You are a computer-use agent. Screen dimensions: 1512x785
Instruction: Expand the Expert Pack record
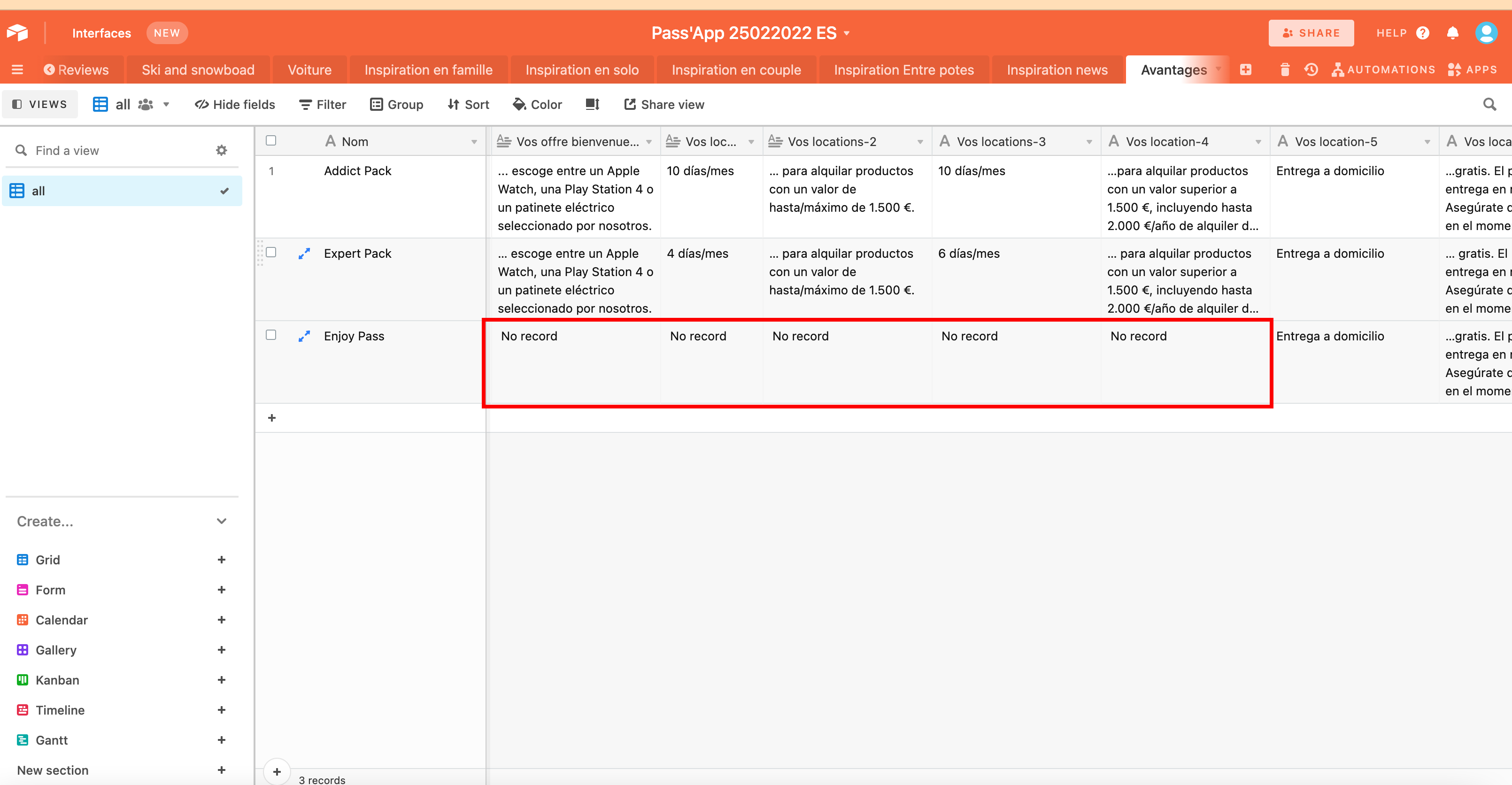304,254
